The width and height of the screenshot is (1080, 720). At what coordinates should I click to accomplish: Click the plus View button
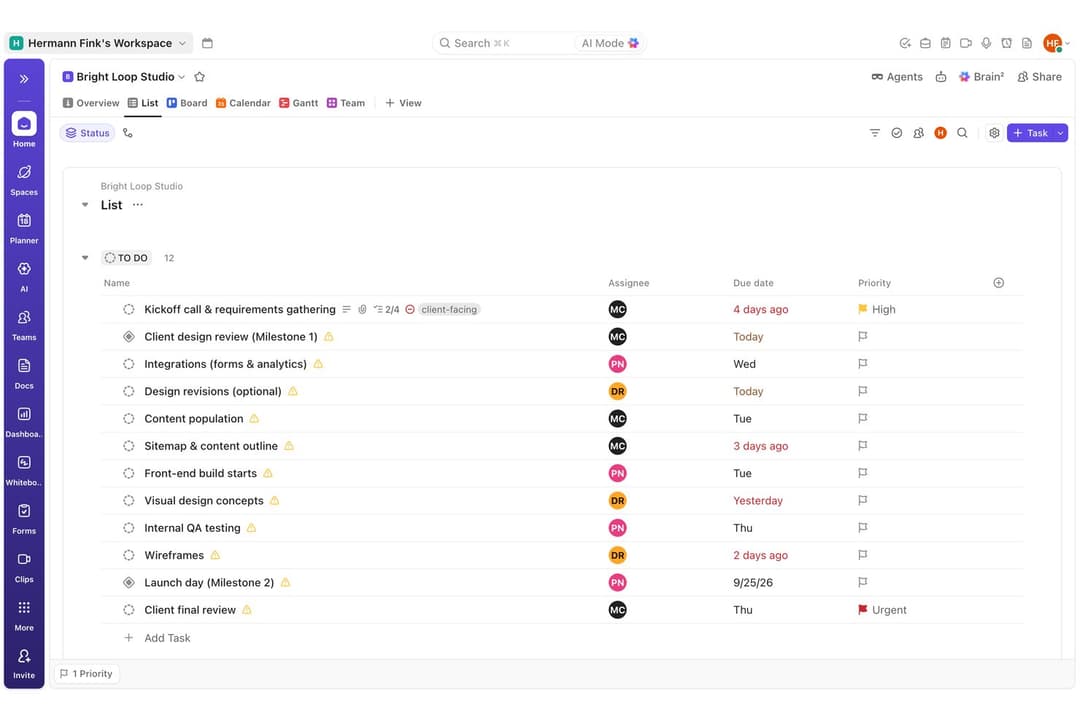tap(403, 103)
